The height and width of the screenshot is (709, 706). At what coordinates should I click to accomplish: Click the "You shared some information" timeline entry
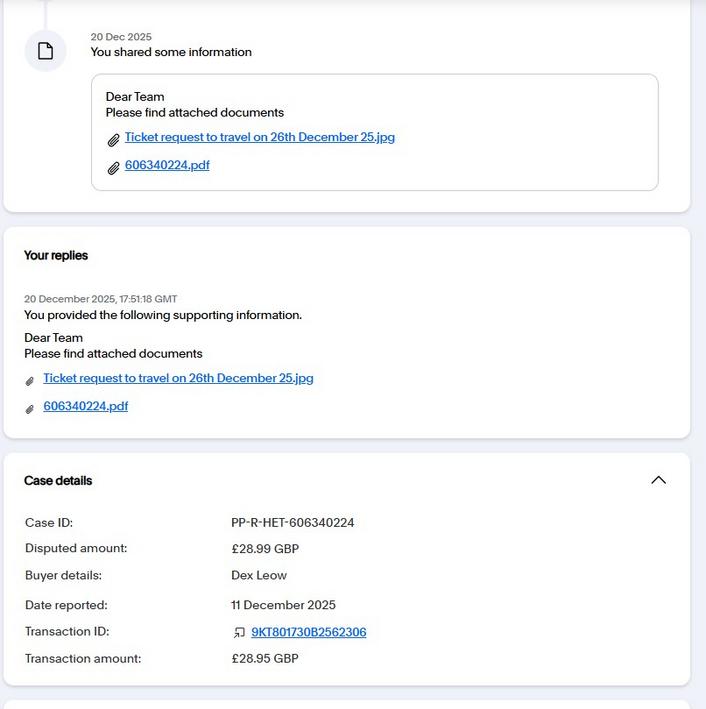click(171, 52)
